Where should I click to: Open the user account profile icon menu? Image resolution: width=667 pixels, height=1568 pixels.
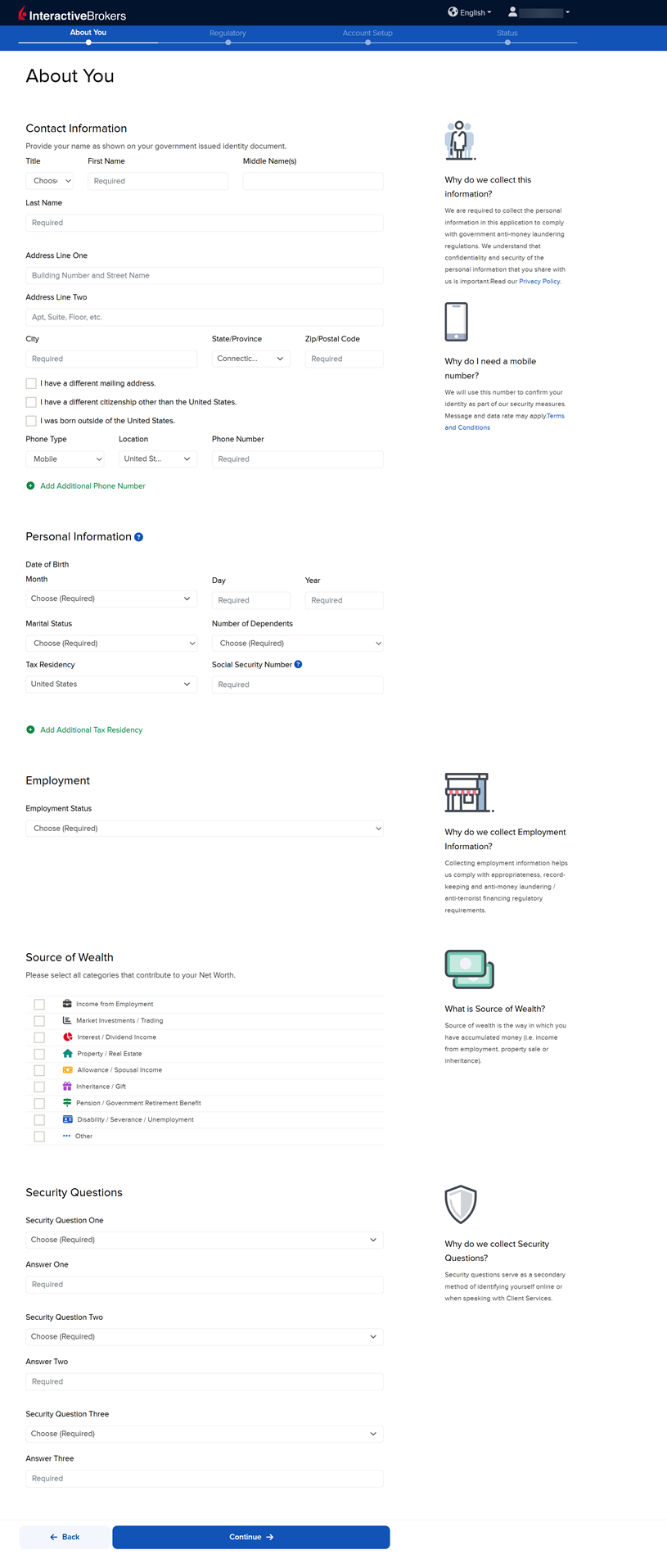513,12
